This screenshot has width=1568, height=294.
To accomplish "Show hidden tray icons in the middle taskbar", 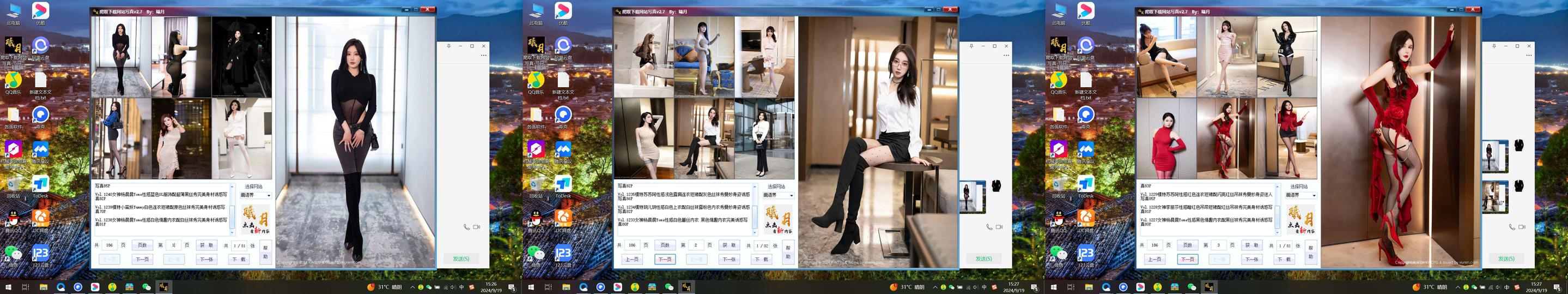I will coord(935,287).
